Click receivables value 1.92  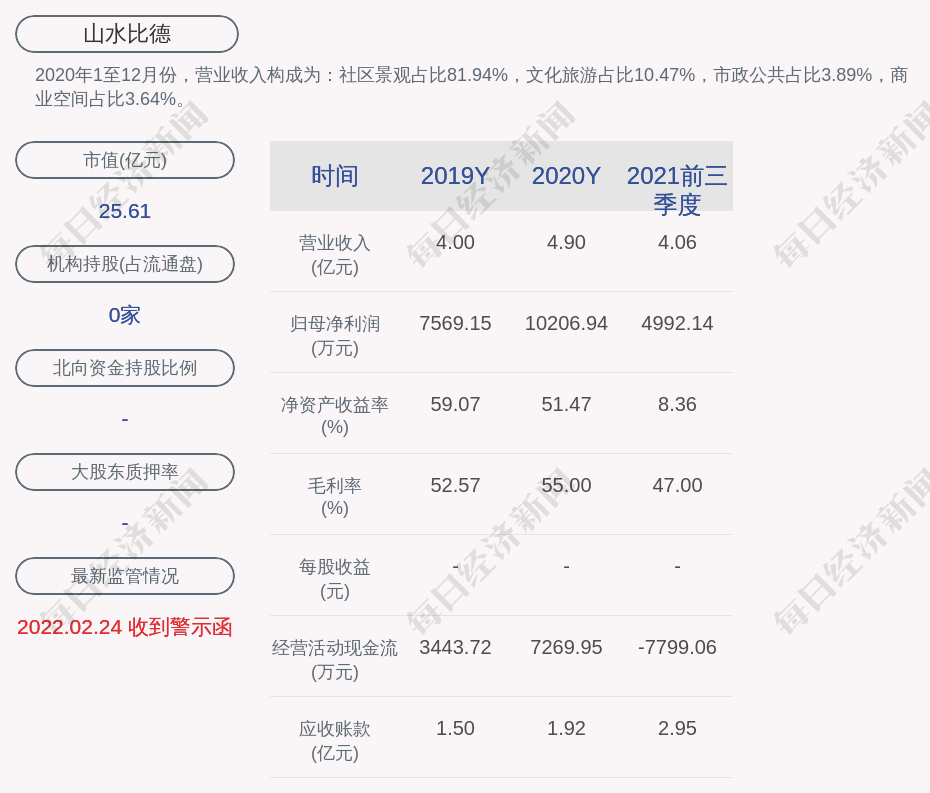[x=566, y=728]
